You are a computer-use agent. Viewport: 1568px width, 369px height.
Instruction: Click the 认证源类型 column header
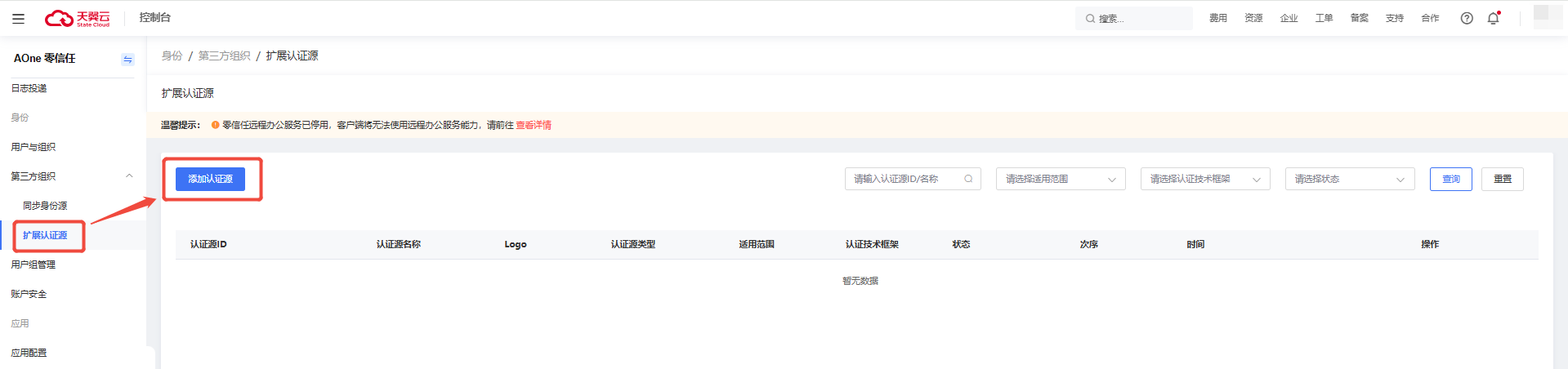tap(633, 244)
